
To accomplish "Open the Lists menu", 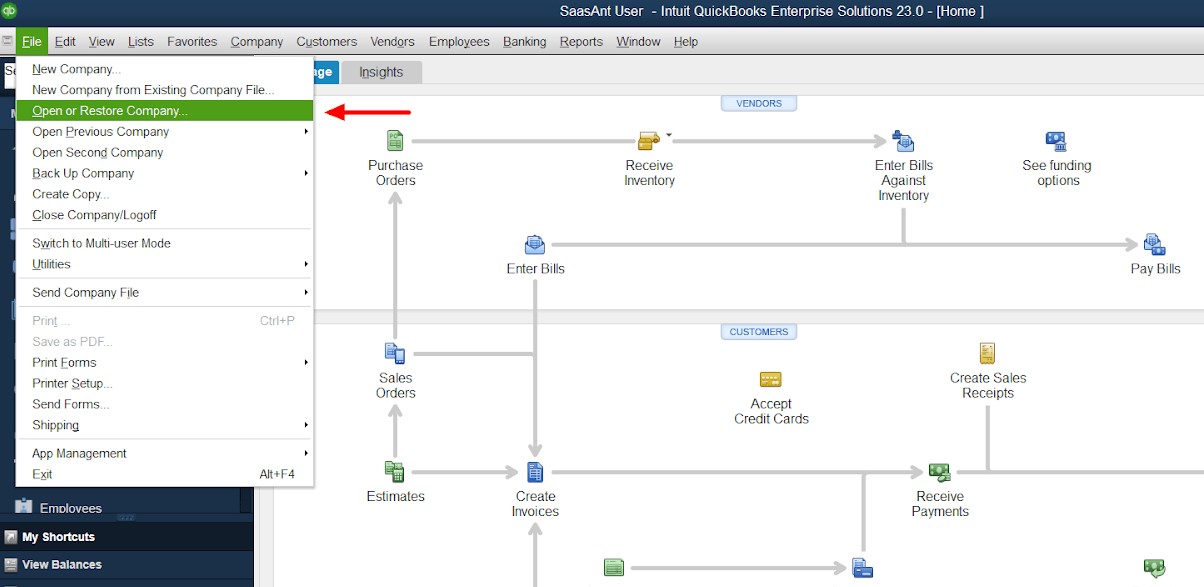I will [x=141, y=42].
